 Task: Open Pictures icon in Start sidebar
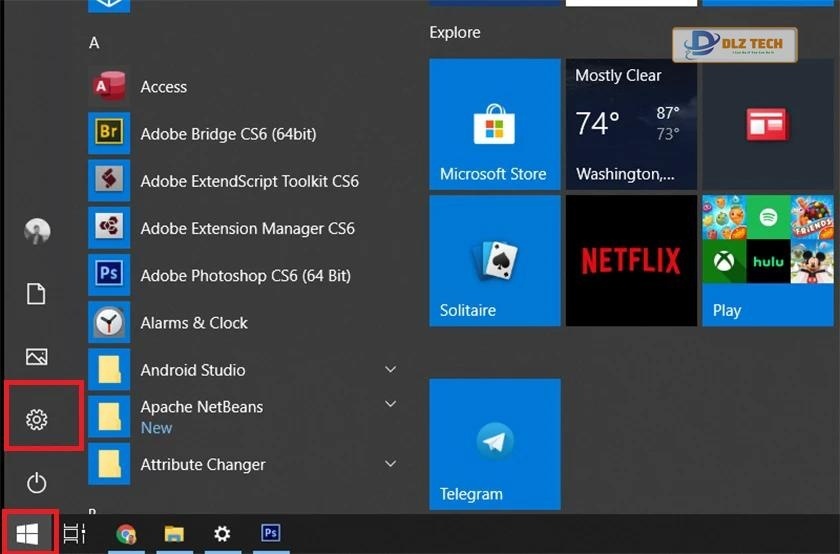pyautogui.click(x=37, y=357)
